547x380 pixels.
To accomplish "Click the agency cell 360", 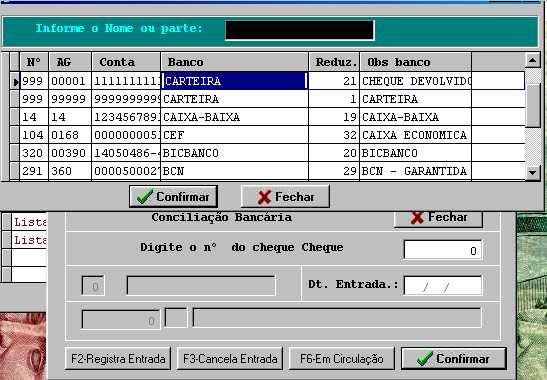I will (x=70, y=171).
